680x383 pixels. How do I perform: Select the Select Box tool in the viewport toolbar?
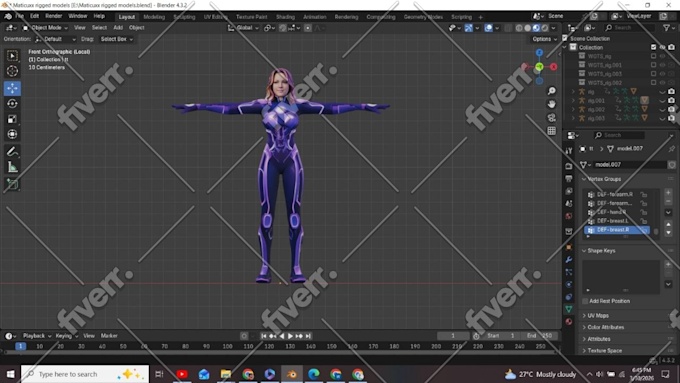point(12,56)
